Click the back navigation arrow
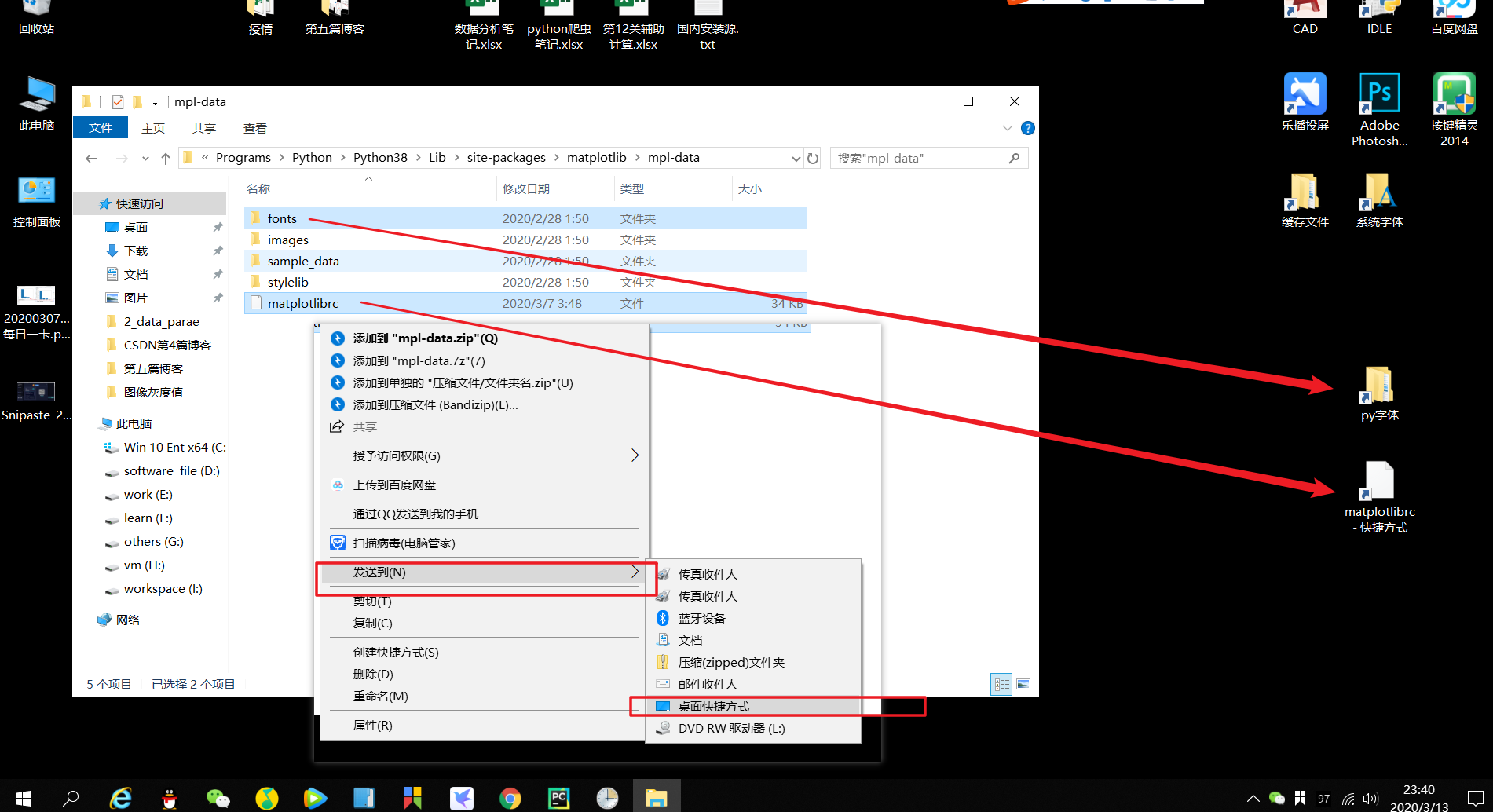The image size is (1493, 812). coord(91,157)
